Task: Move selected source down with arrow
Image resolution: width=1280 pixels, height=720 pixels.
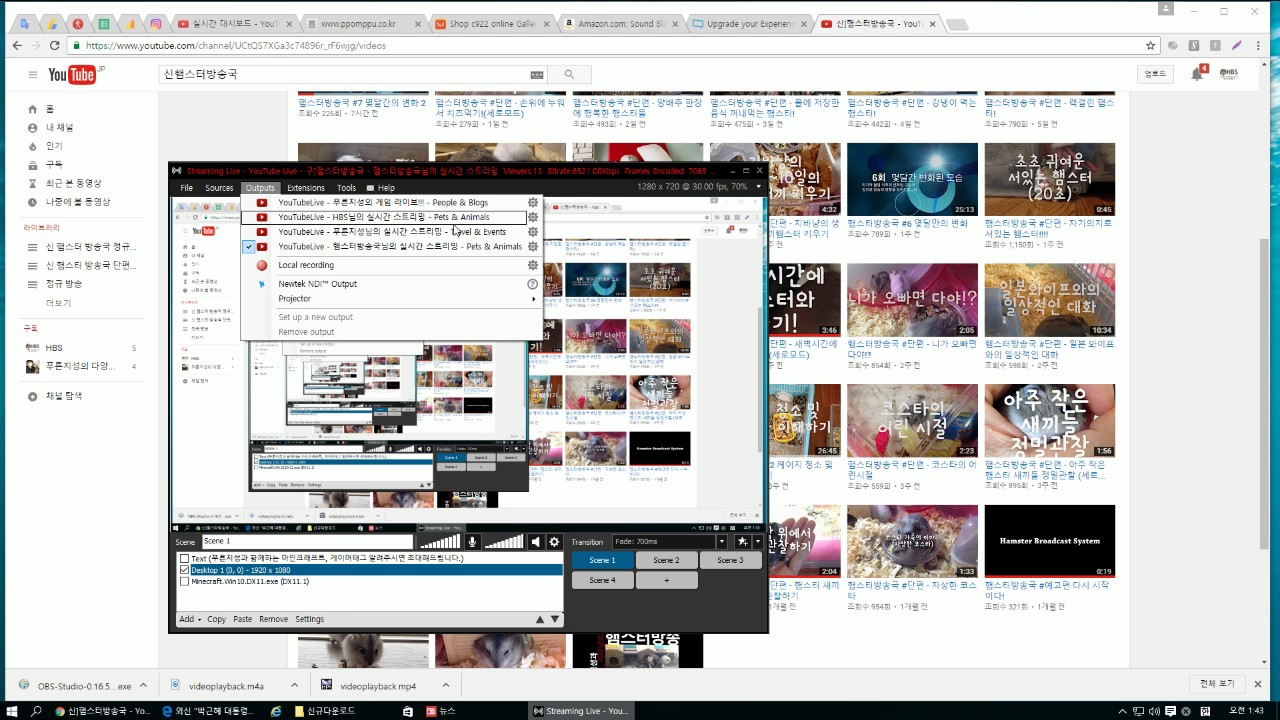Action: click(555, 620)
